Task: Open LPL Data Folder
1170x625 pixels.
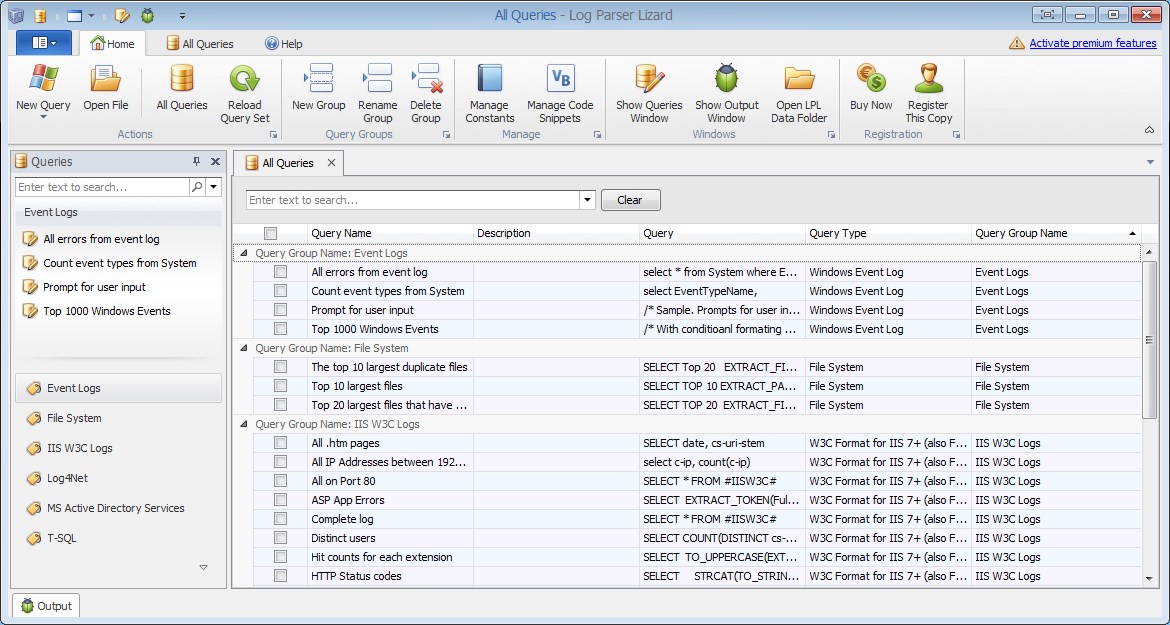Action: pyautogui.click(x=799, y=94)
